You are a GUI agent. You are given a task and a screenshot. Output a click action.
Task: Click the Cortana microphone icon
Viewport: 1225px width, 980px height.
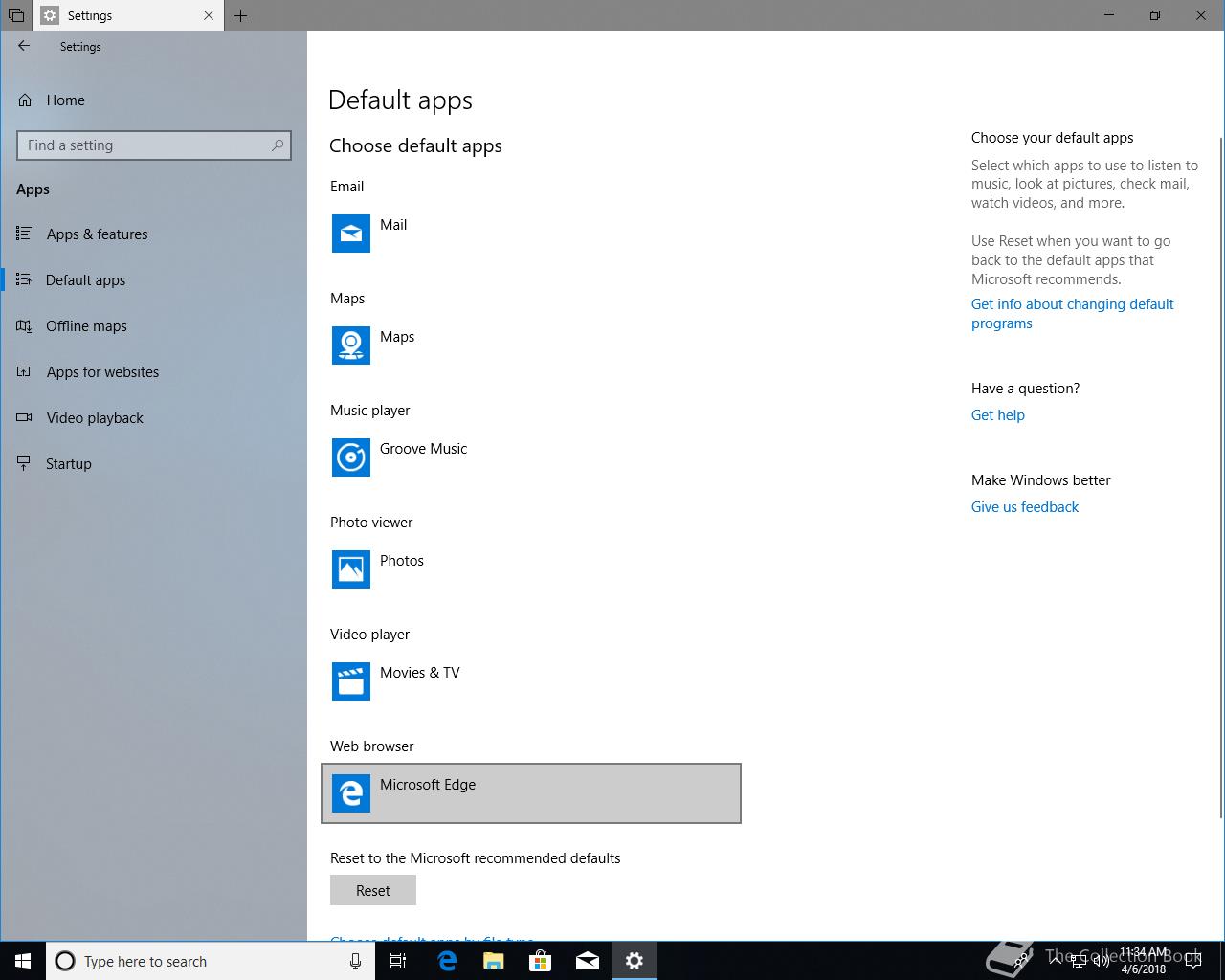[355, 961]
